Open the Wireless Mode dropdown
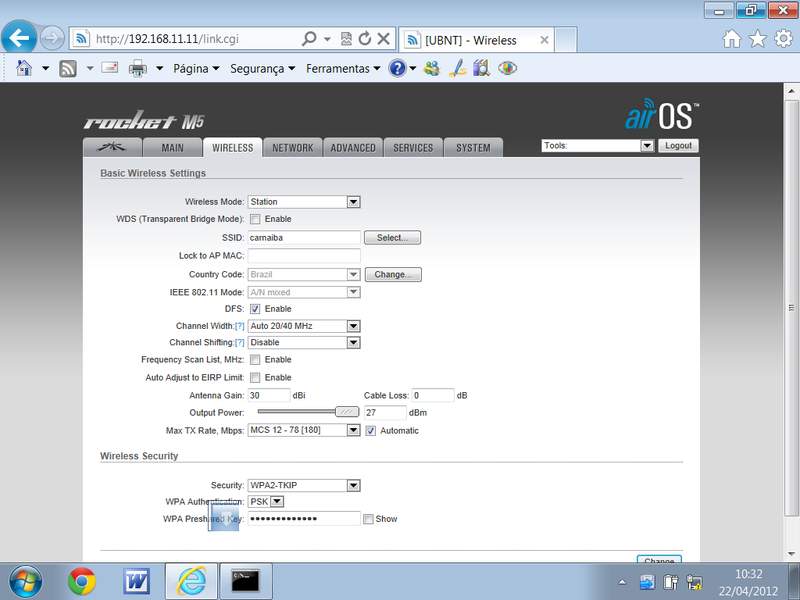This screenshot has height=600, width=800. [304, 202]
